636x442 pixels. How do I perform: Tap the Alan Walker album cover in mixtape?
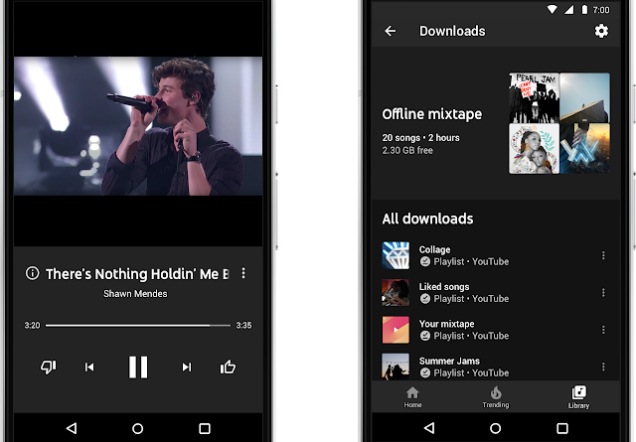(x=584, y=149)
